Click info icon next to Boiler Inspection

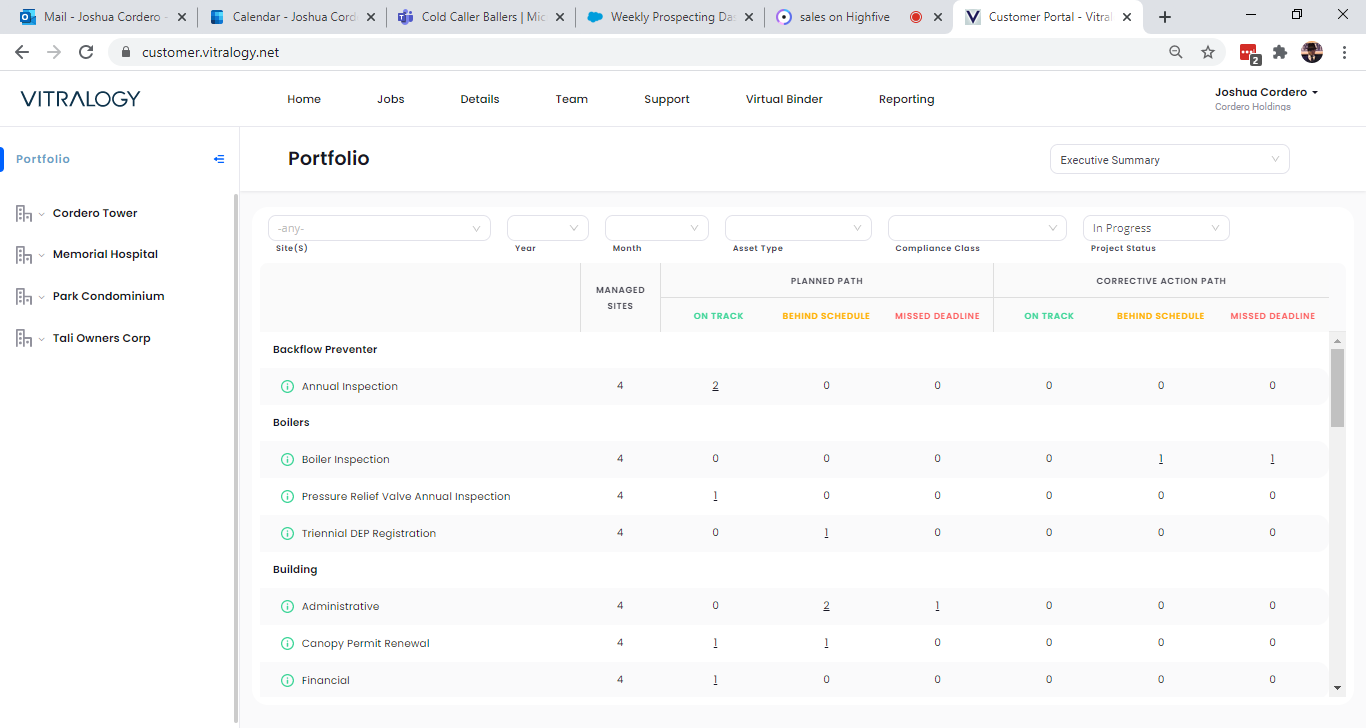(287, 460)
